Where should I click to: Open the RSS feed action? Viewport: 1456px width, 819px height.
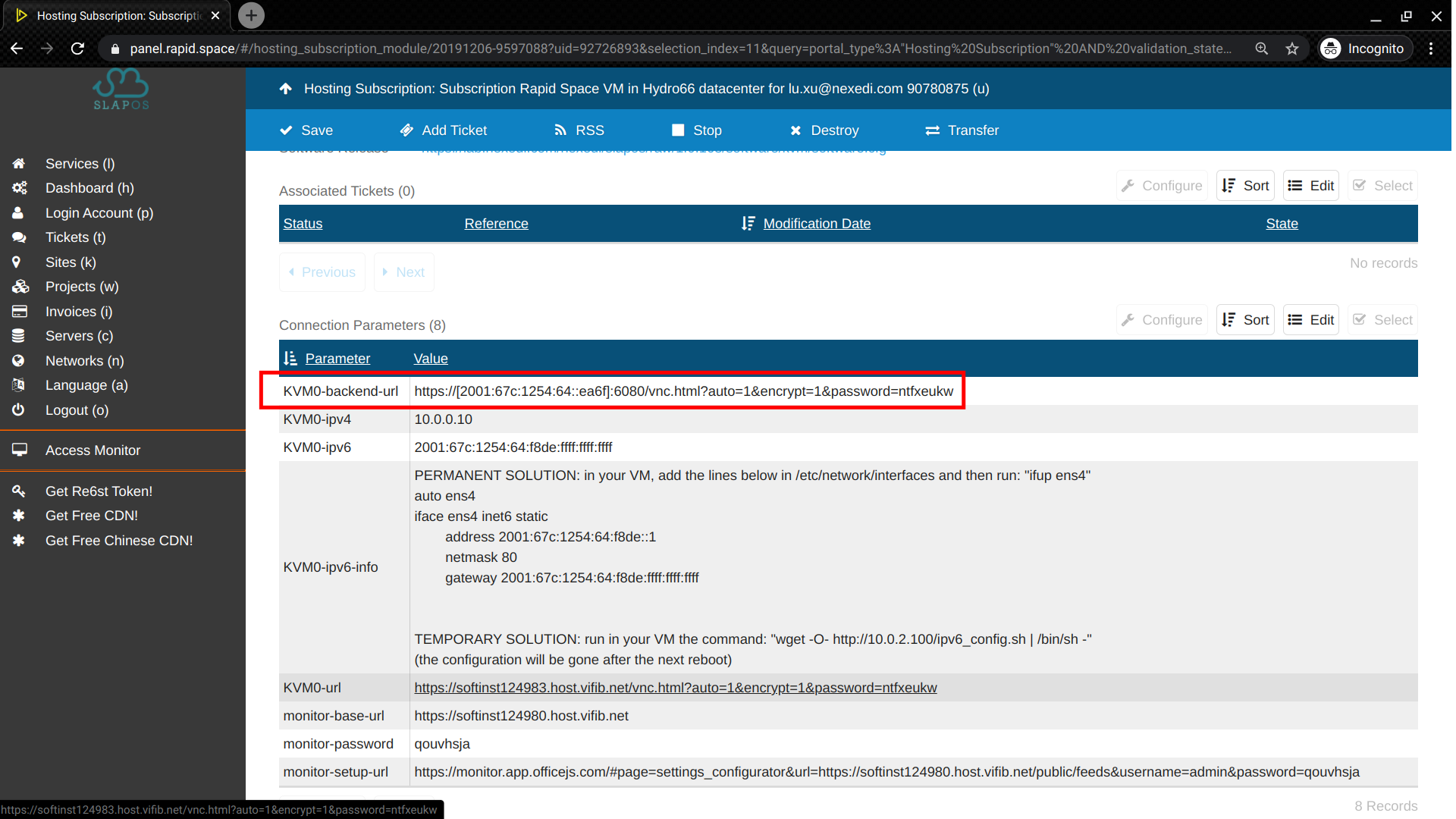click(x=579, y=130)
